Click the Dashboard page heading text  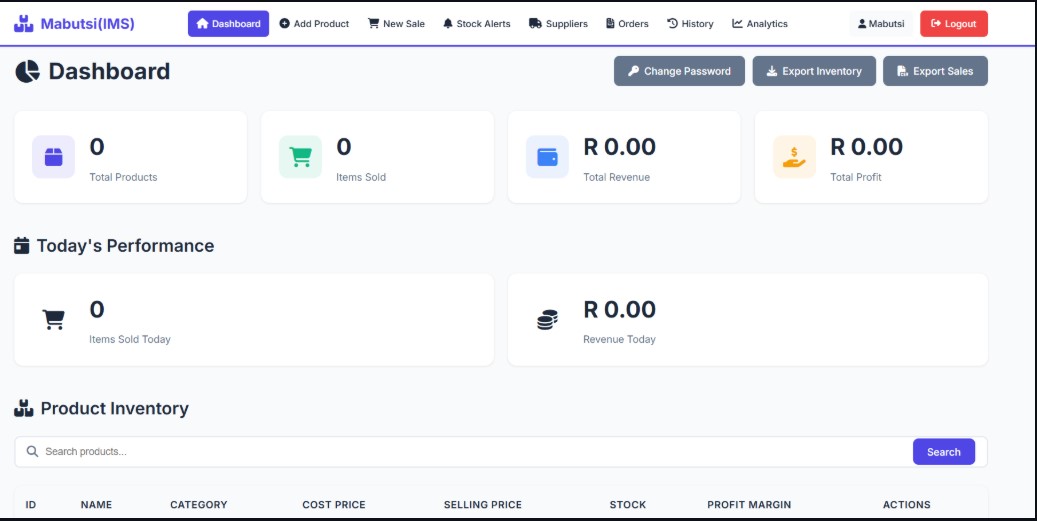pyautogui.click(x=109, y=71)
